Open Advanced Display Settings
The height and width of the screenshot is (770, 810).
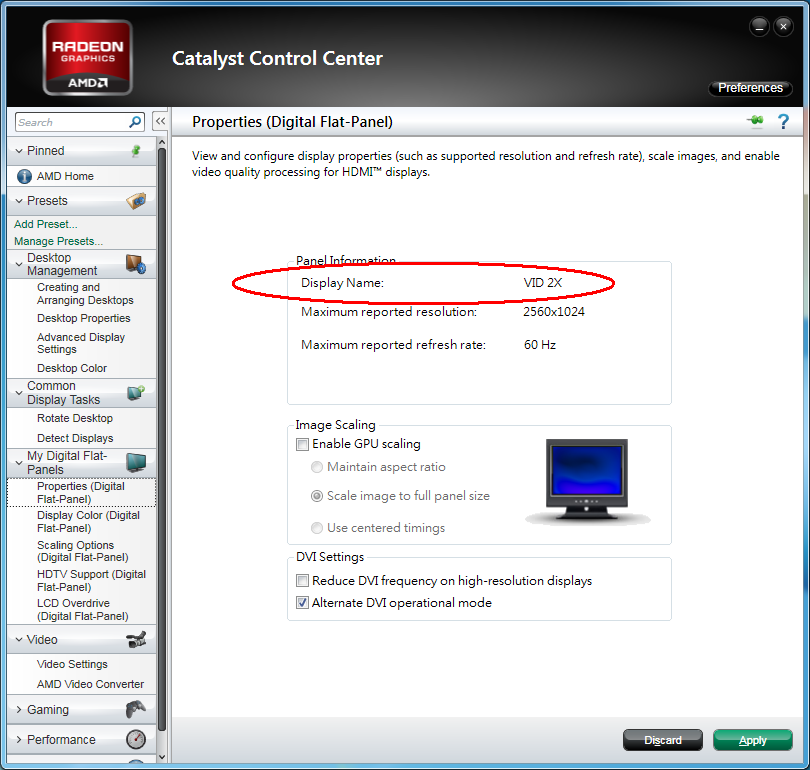click(81, 343)
